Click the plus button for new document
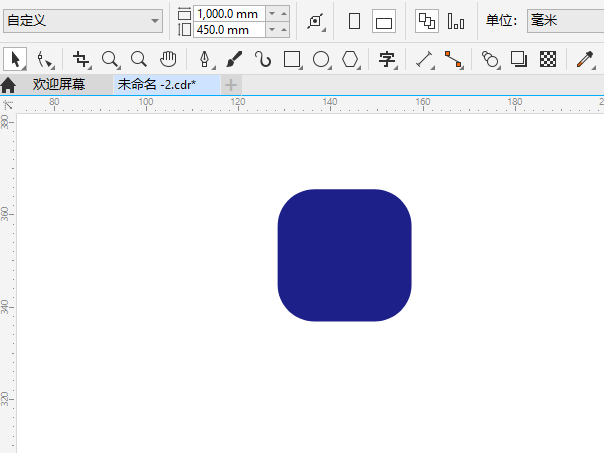Screen dimensions: 604x453 click(231, 85)
